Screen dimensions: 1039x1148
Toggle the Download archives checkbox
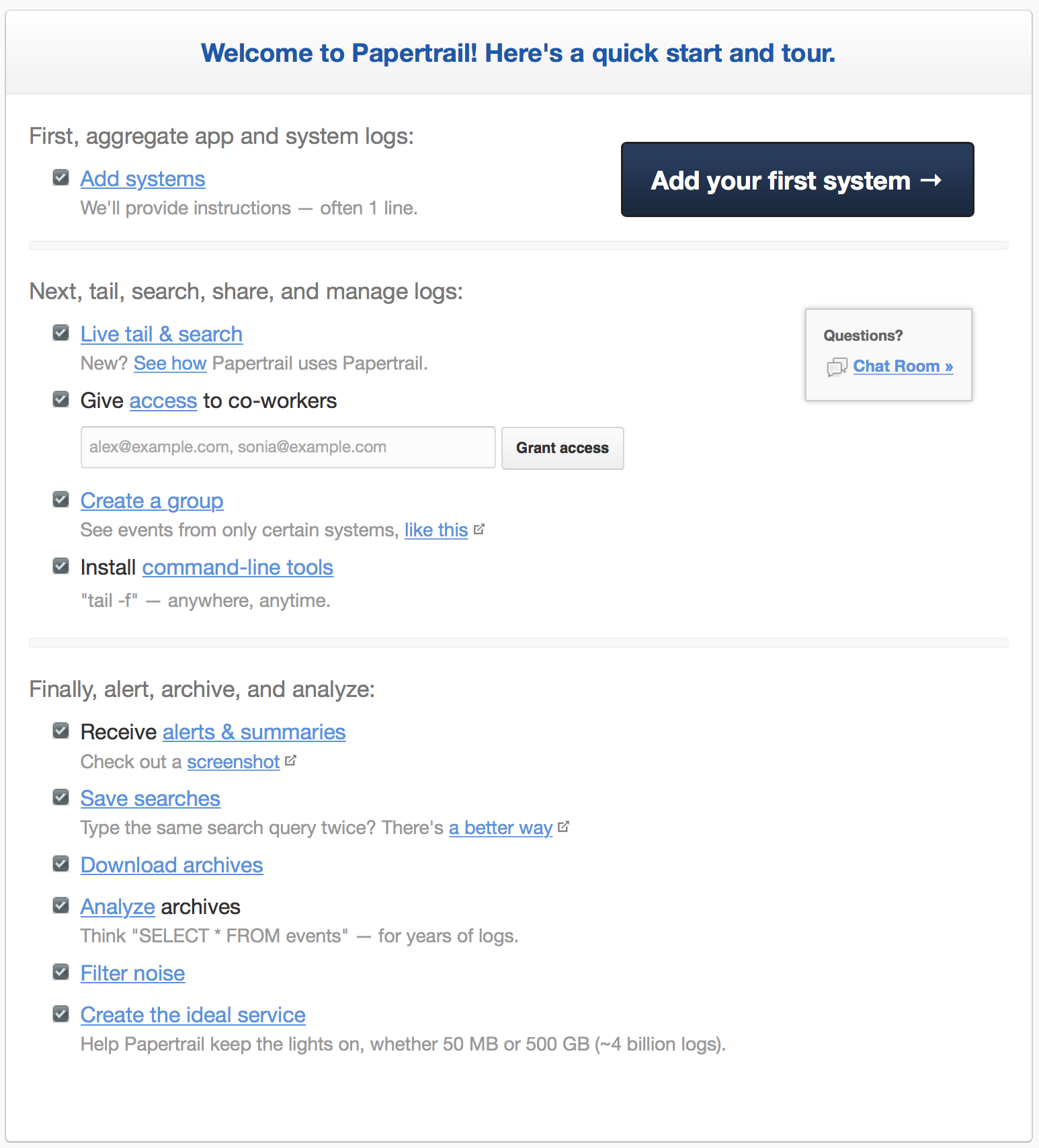(x=61, y=864)
